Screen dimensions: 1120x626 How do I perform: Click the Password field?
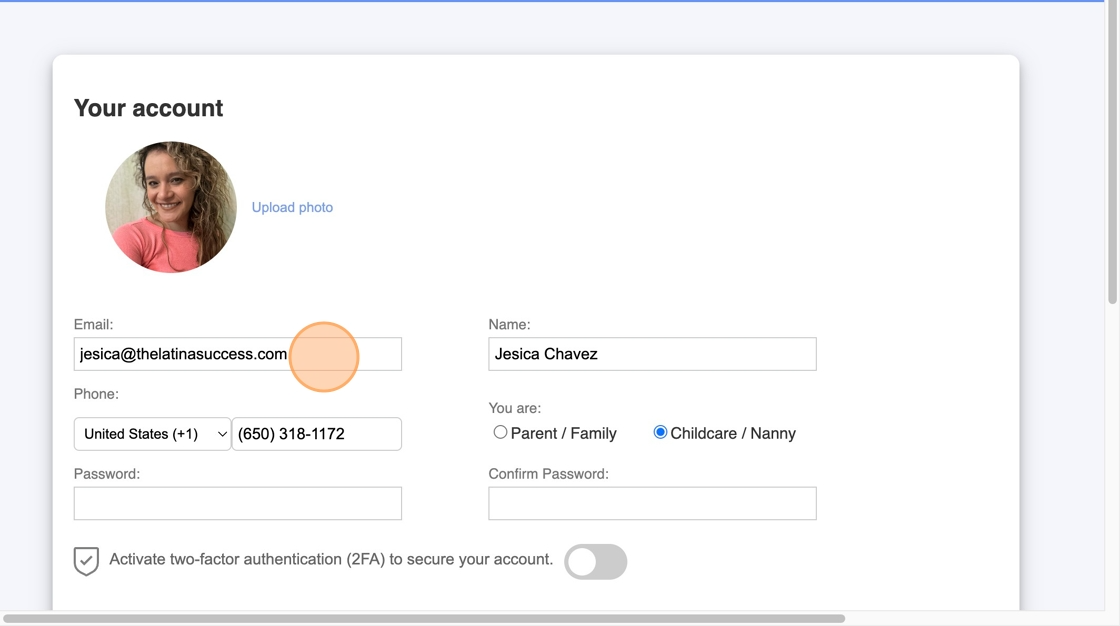coord(238,503)
